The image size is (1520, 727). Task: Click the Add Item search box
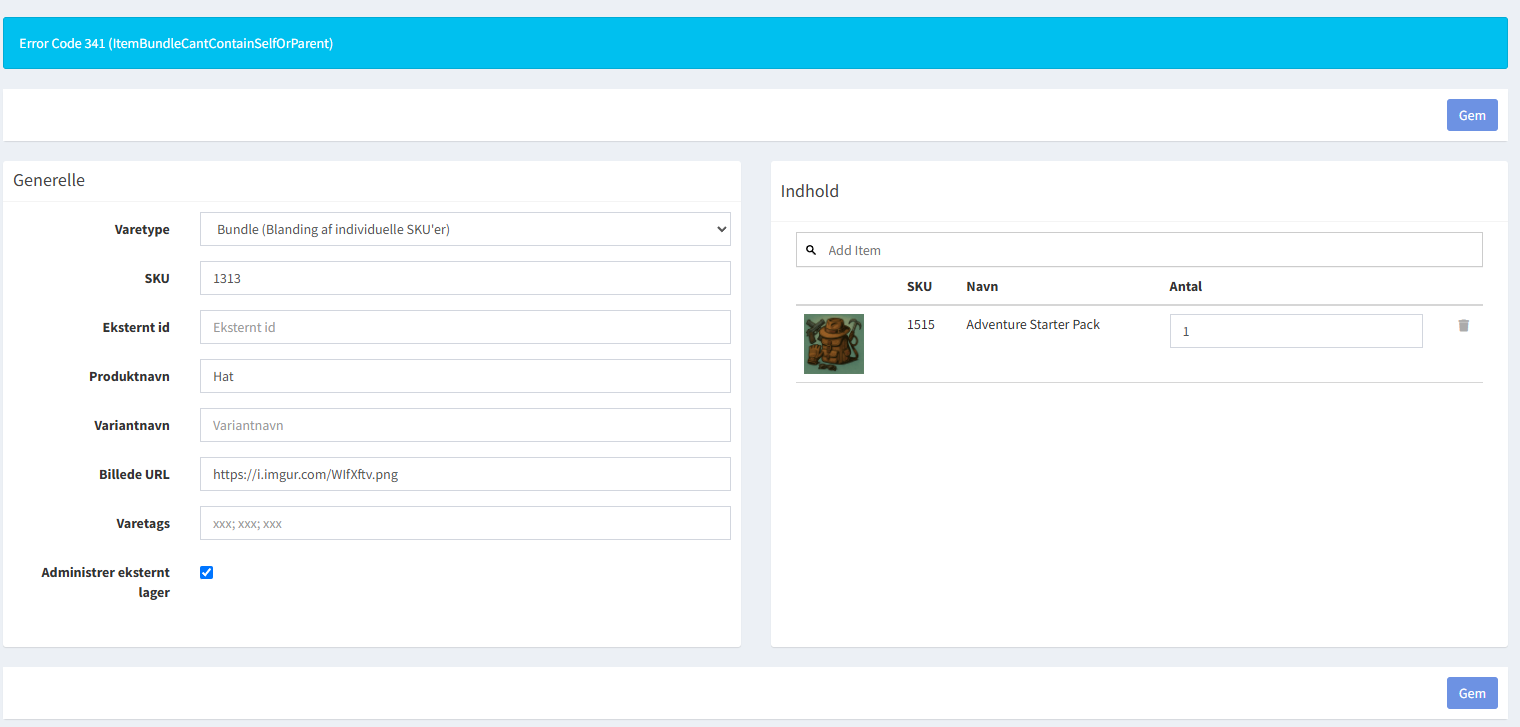[x=1139, y=250]
